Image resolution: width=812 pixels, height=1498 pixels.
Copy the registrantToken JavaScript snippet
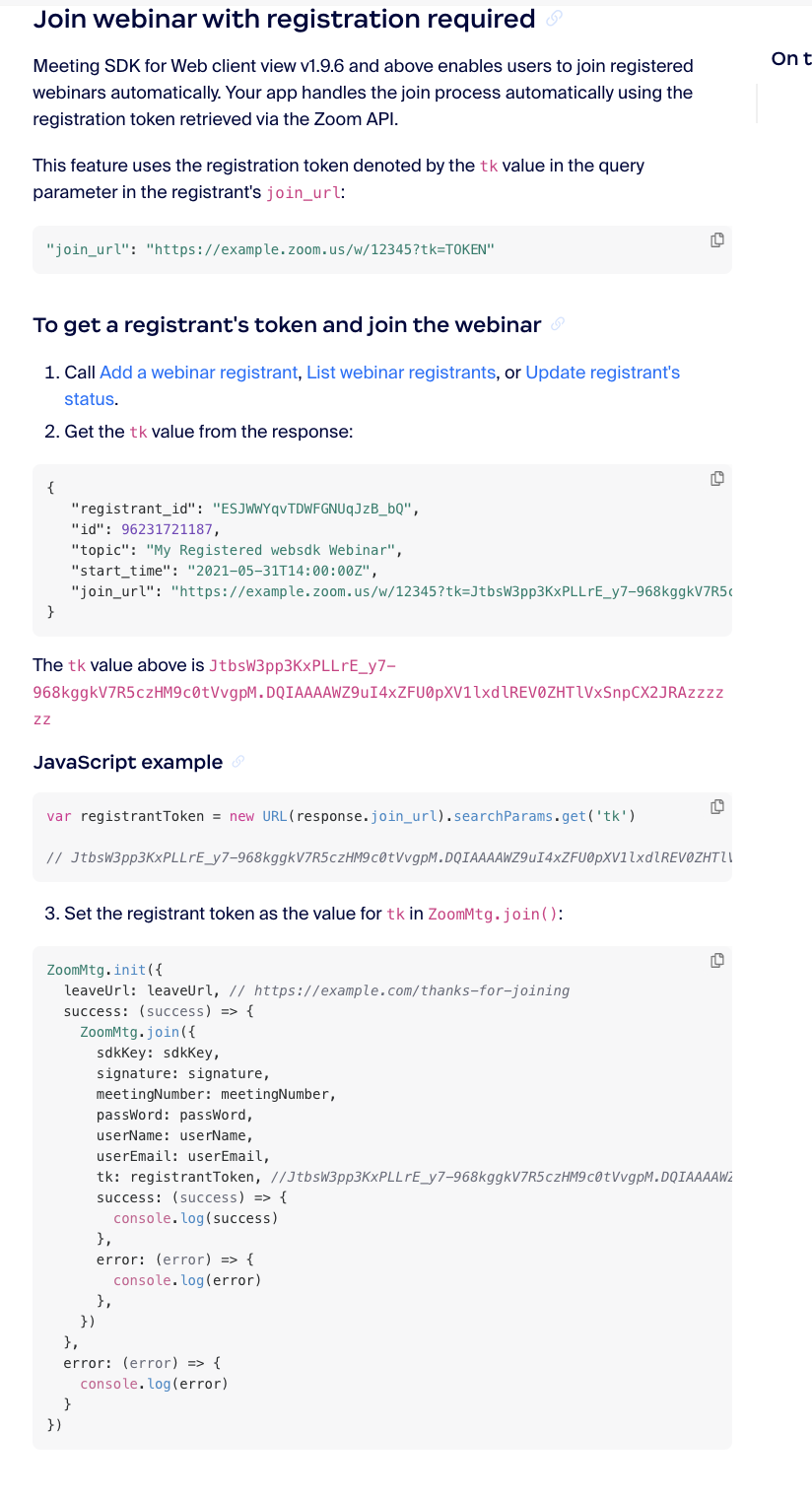point(717,807)
